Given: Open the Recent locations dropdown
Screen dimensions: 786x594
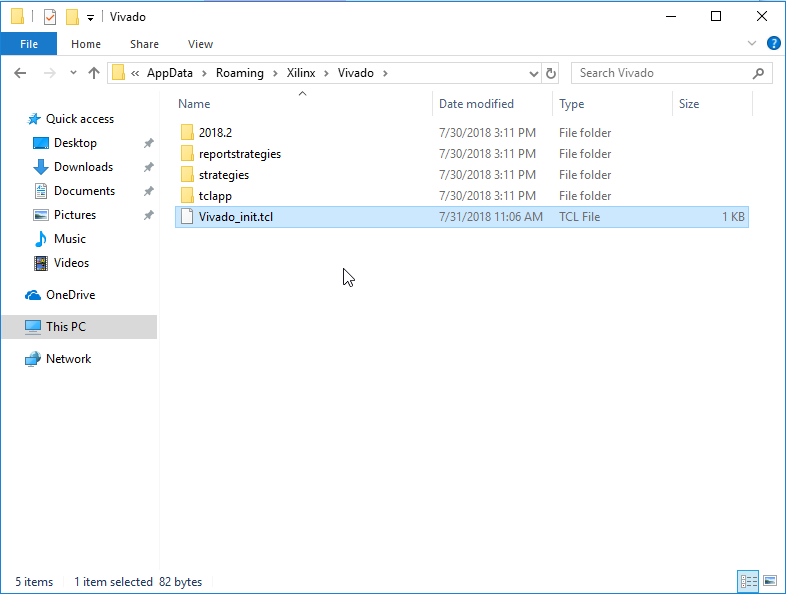Looking at the screenshot, I should click(73, 73).
